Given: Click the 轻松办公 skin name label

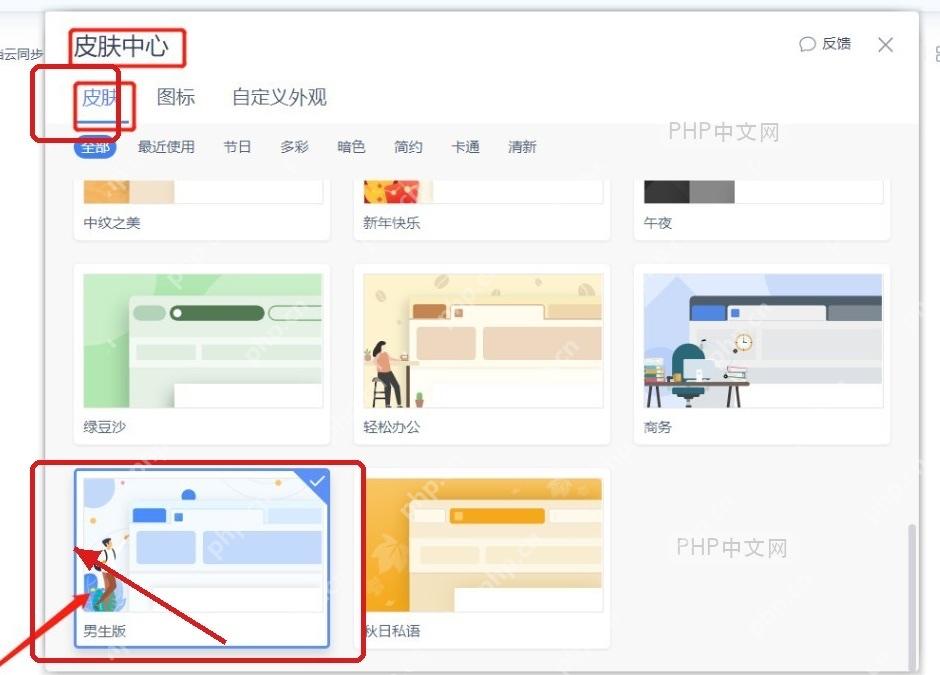Looking at the screenshot, I should click(x=391, y=427).
